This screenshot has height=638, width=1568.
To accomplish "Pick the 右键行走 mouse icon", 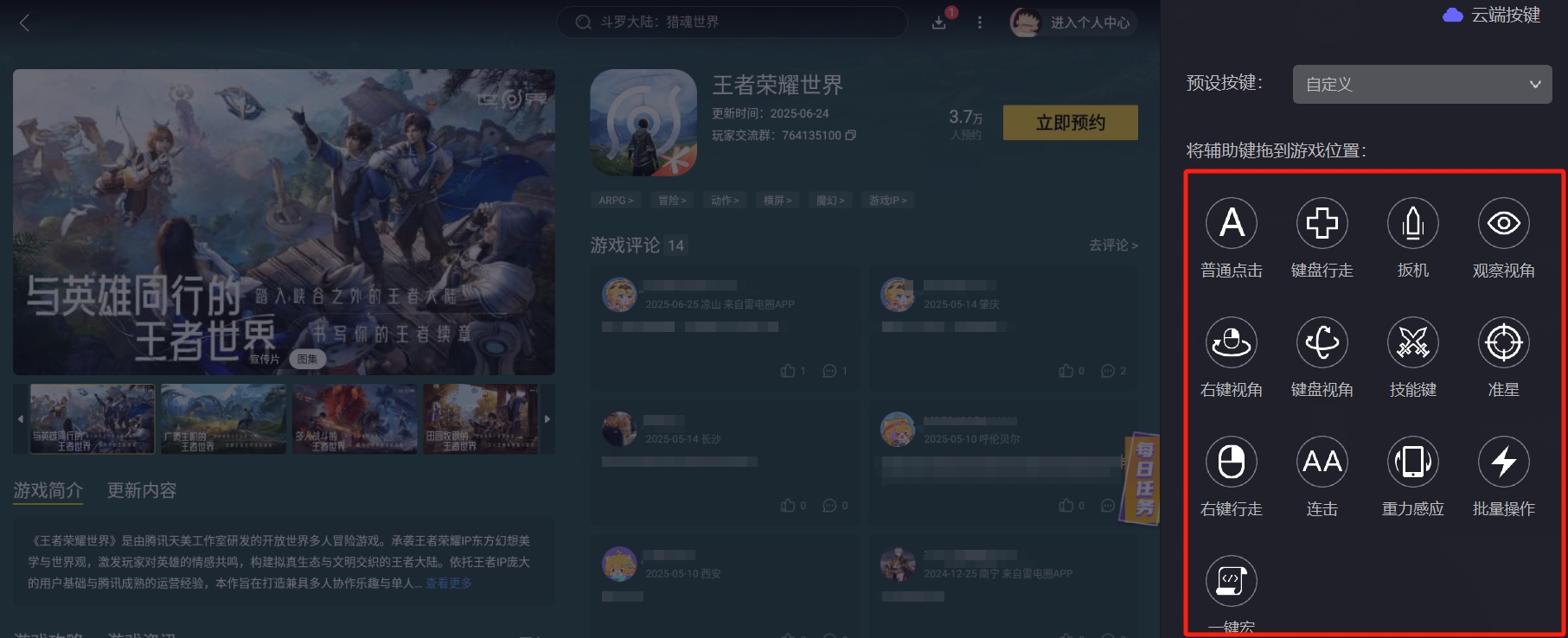I will (x=1231, y=462).
